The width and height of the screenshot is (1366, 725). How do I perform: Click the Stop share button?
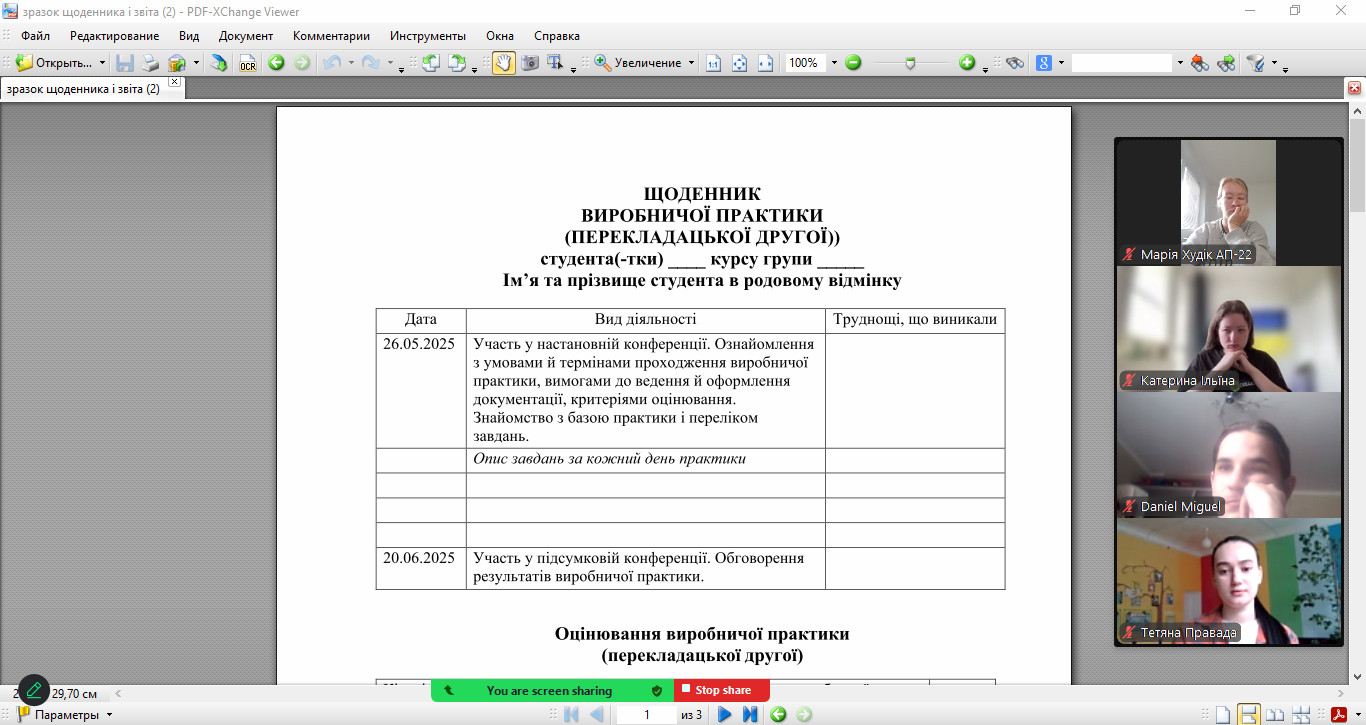pyautogui.click(x=720, y=690)
